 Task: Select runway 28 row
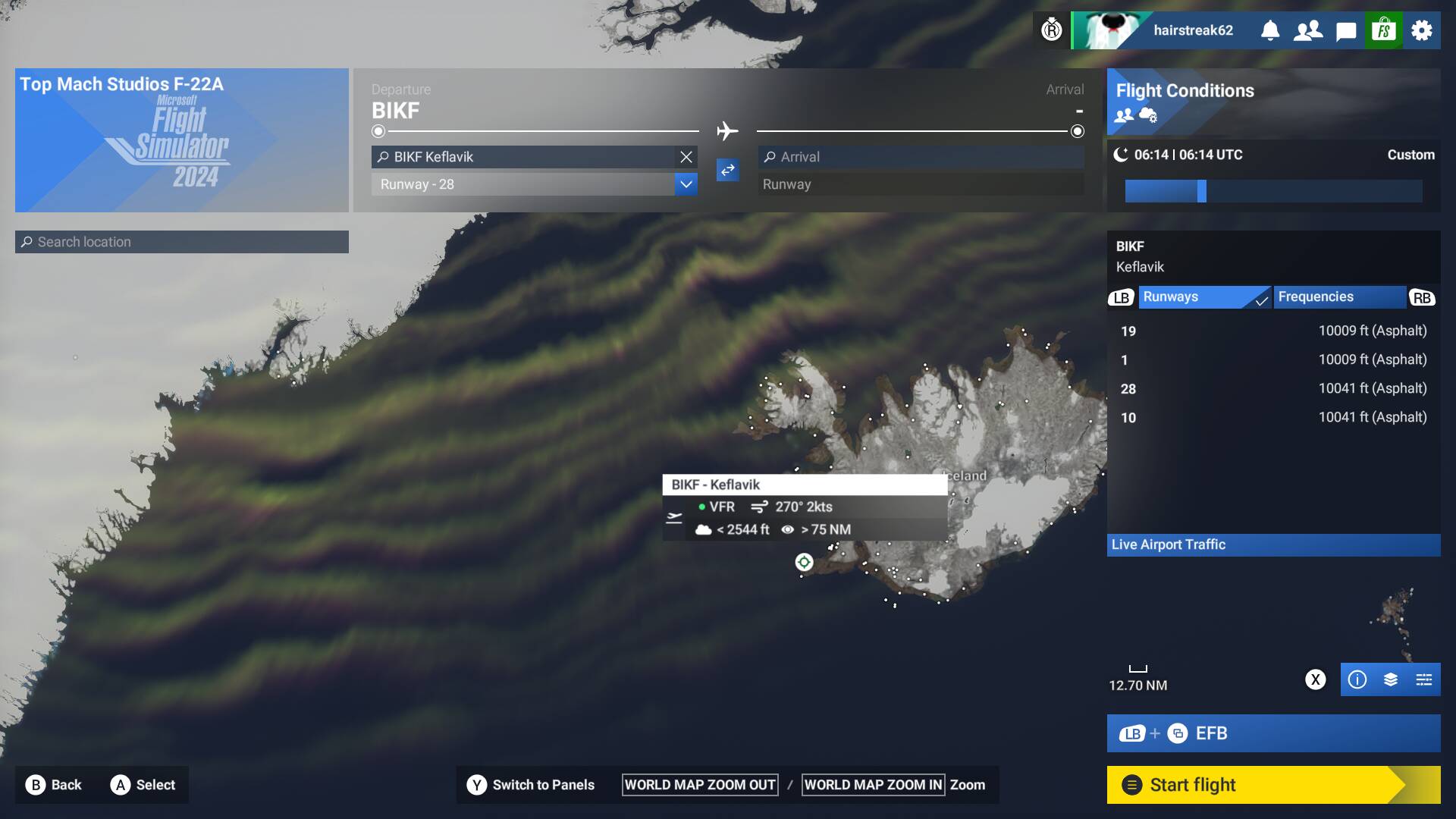(x=1274, y=389)
